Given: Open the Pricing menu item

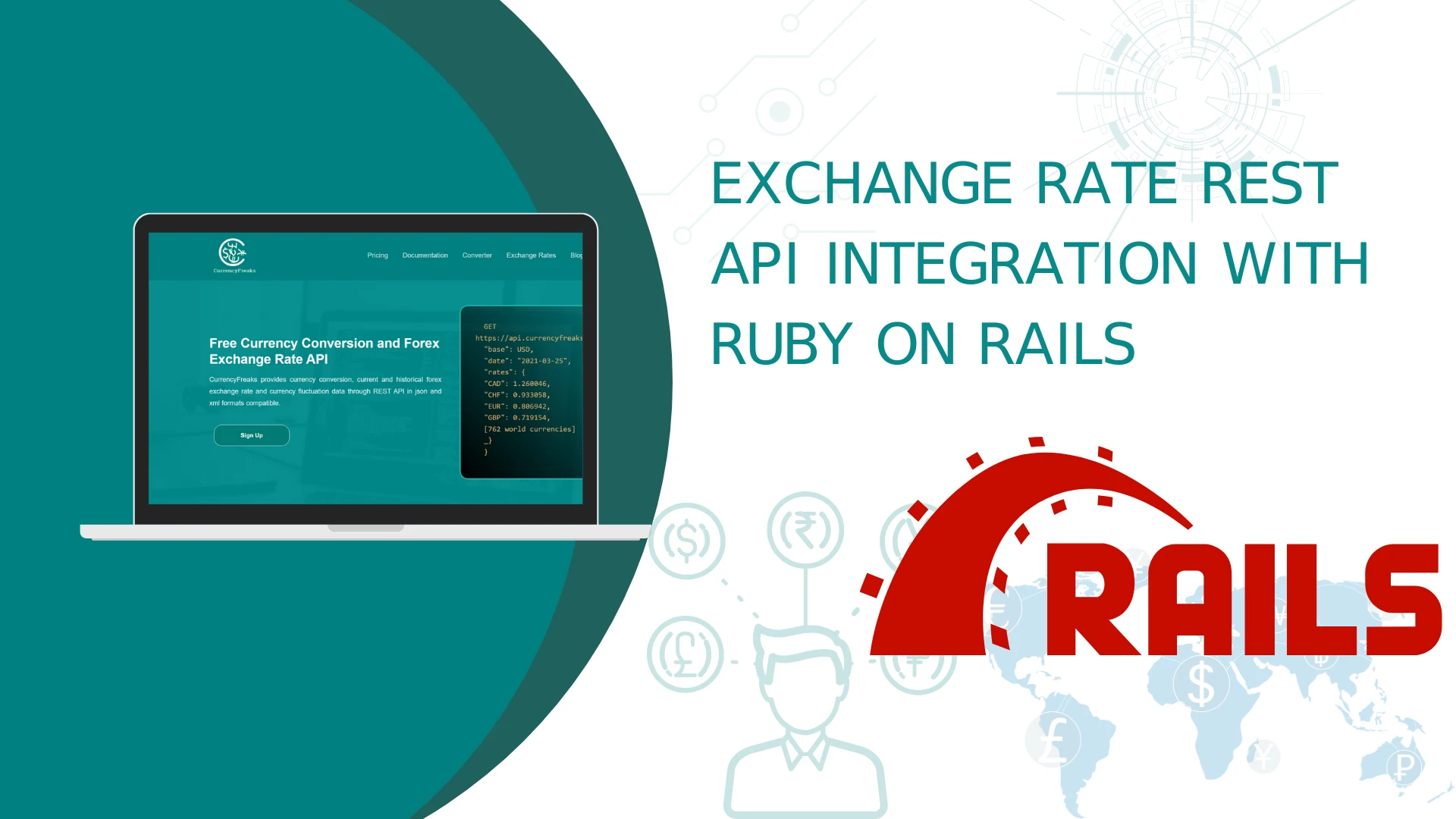Looking at the screenshot, I should coord(377,255).
